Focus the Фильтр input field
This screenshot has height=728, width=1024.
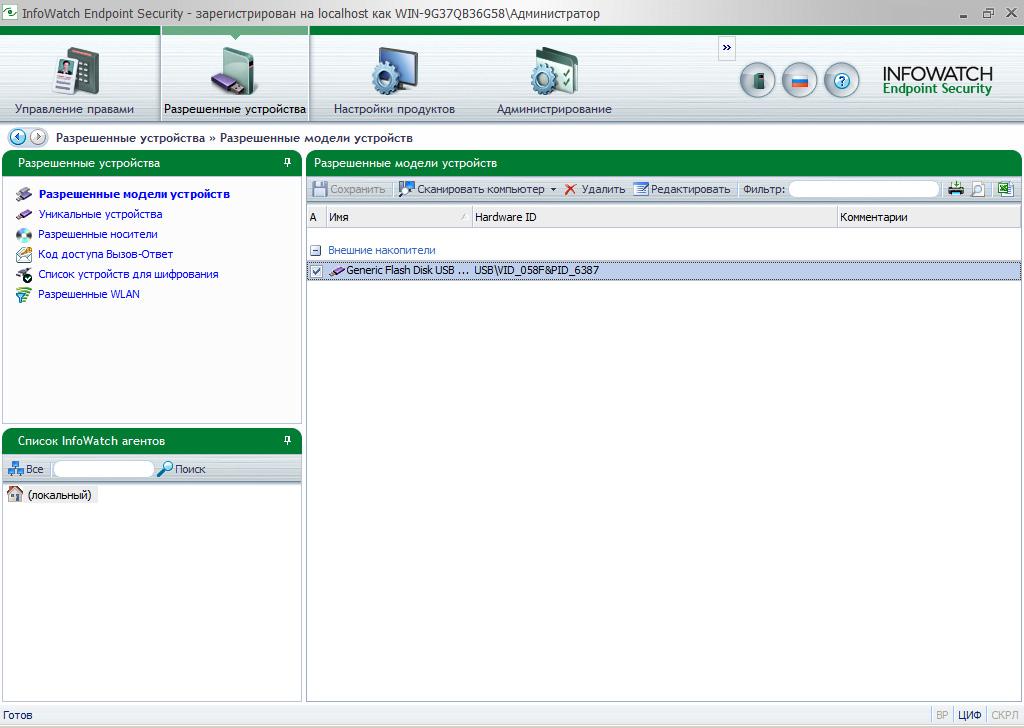click(x=864, y=189)
